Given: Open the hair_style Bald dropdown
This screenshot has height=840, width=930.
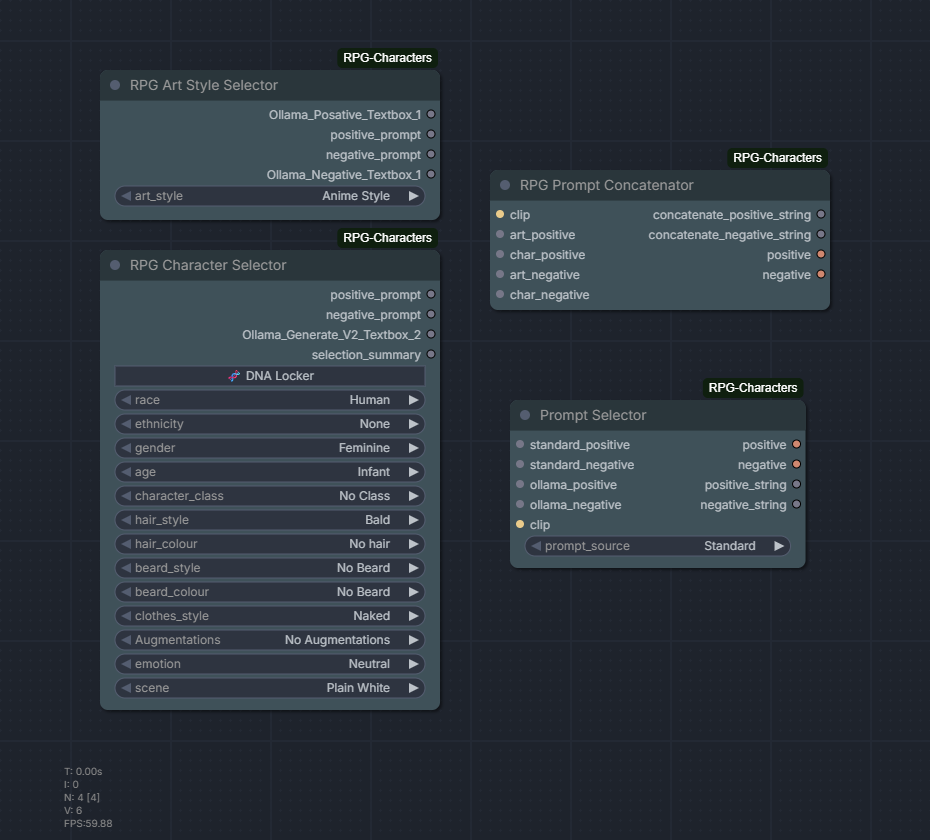Looking at the screenshot, I should (270, 520).
